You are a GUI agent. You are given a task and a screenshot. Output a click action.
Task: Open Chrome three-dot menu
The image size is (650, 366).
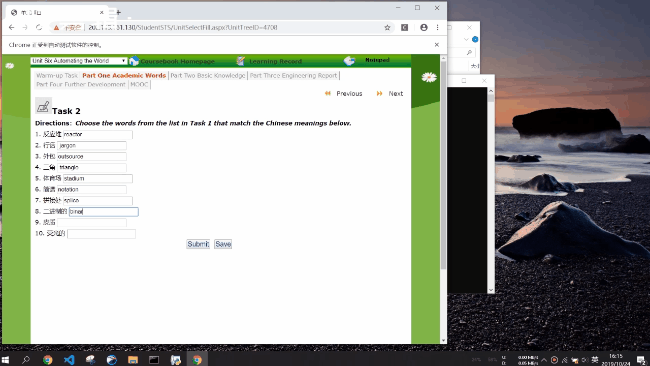(x=437, y=27)
